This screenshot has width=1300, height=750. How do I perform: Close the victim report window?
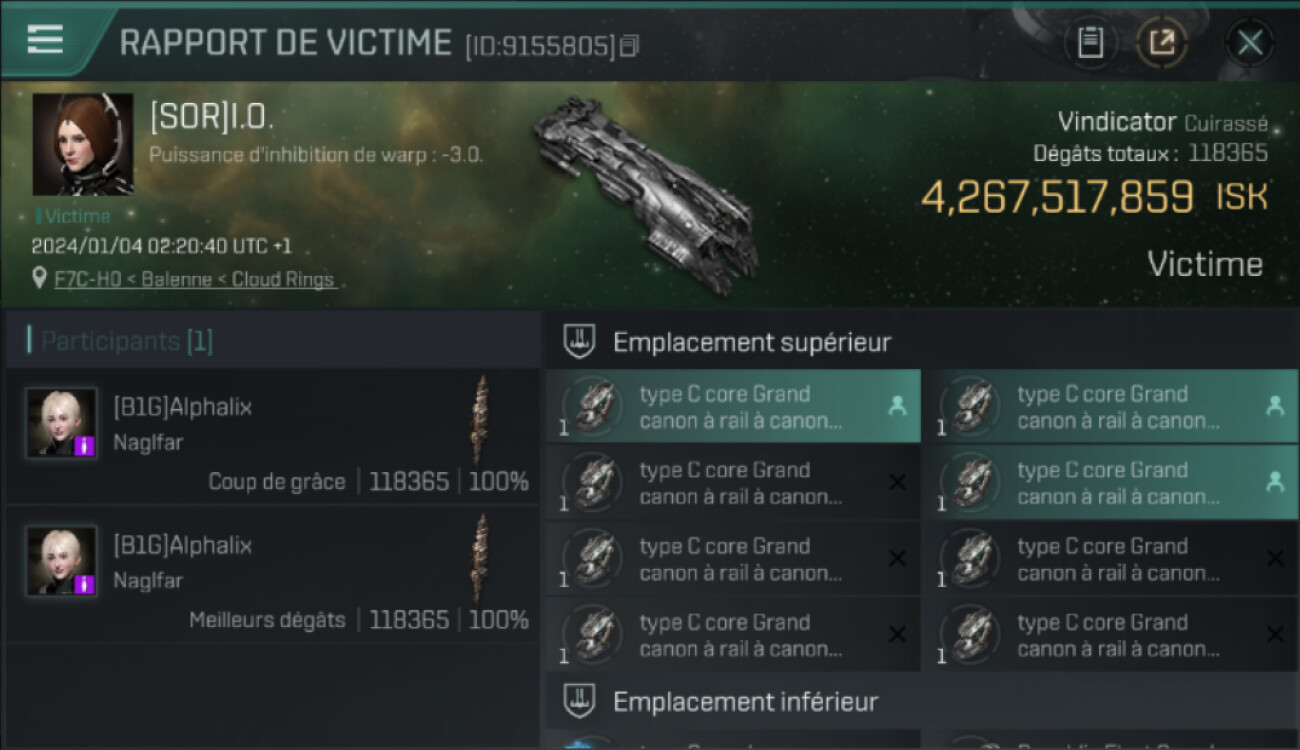pos(1250,43)
